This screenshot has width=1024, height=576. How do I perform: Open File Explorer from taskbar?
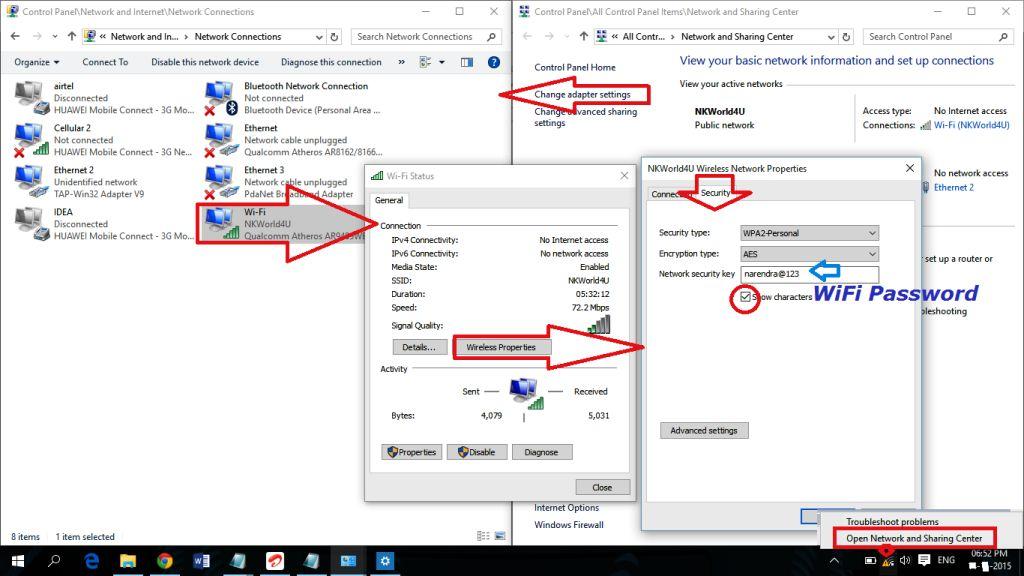pyautogui.click(x=128, y=560)
